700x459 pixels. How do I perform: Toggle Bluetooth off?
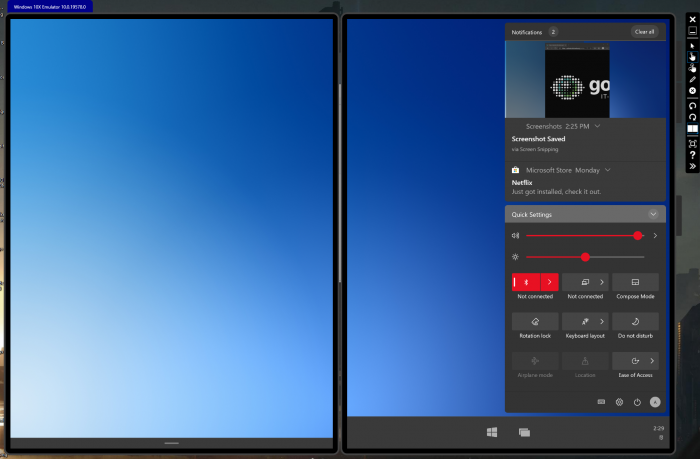pos(526,282)
